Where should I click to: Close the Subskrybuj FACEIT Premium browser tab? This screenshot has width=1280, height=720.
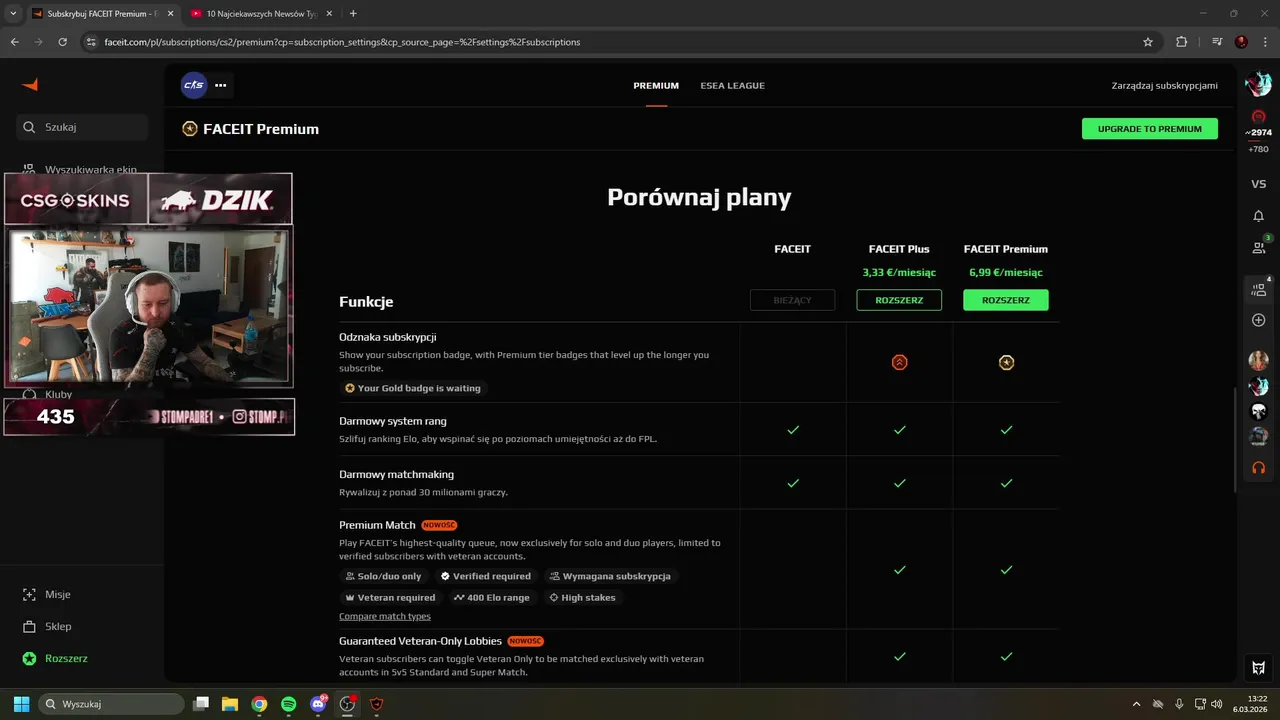point(170,14)
